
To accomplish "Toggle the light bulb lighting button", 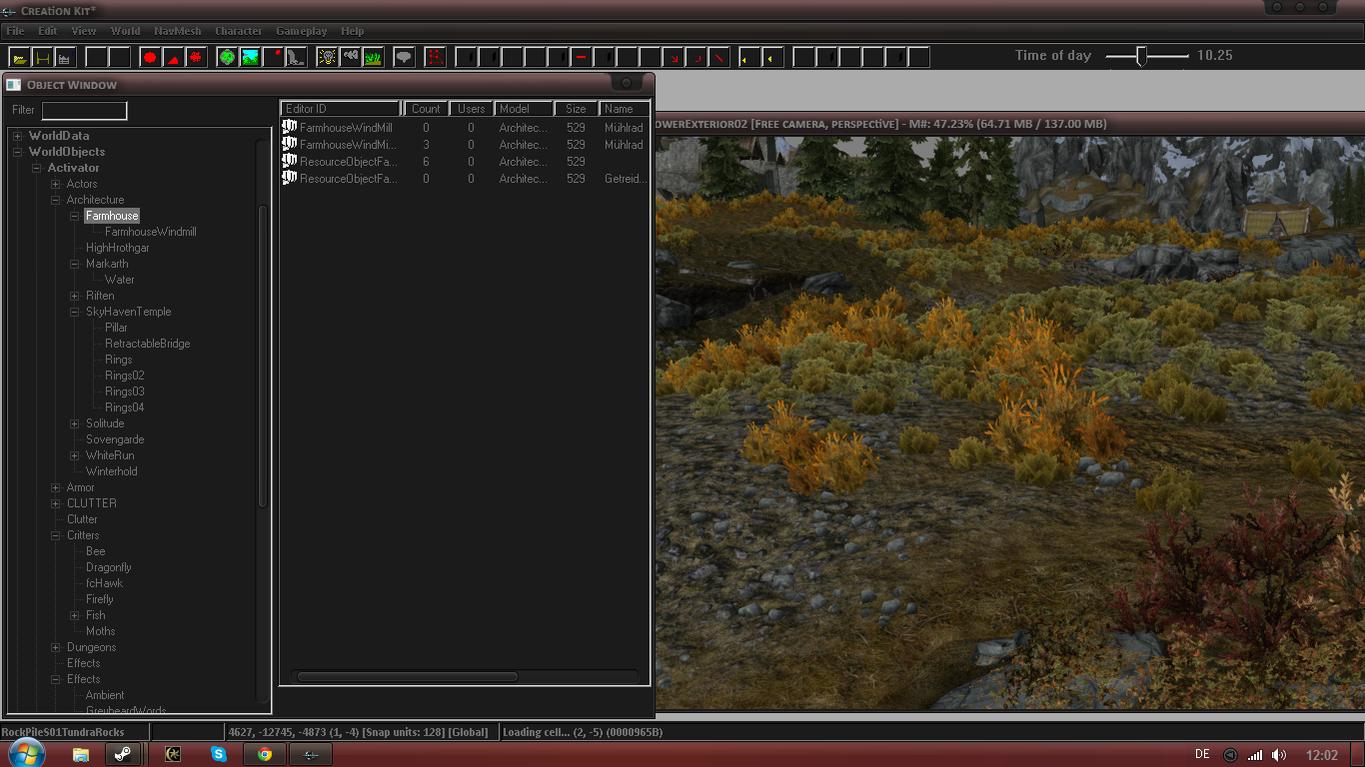I will pos(327,58).
